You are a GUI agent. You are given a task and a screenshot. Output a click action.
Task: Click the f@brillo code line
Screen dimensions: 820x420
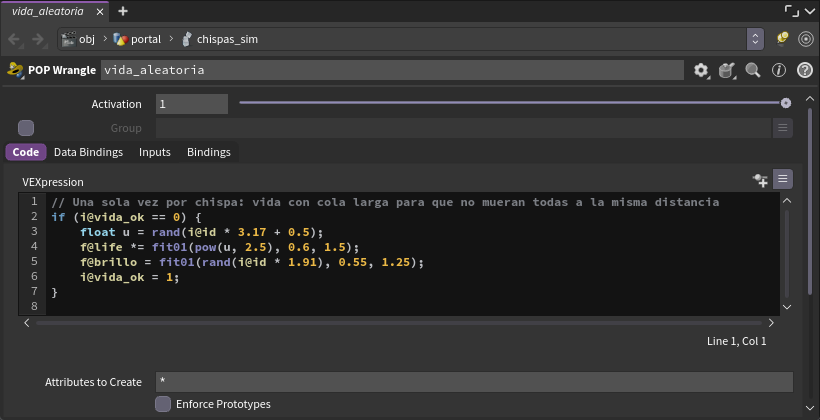point(252,262)
